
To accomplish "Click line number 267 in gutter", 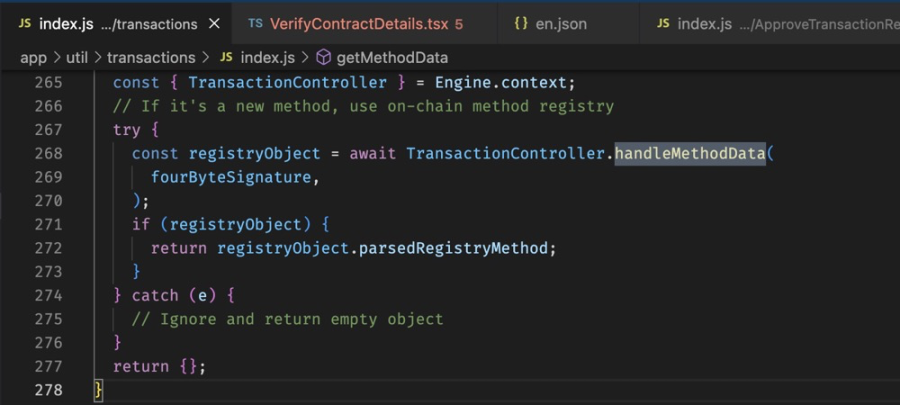I will pyautogui.click(x=49, y=130).
